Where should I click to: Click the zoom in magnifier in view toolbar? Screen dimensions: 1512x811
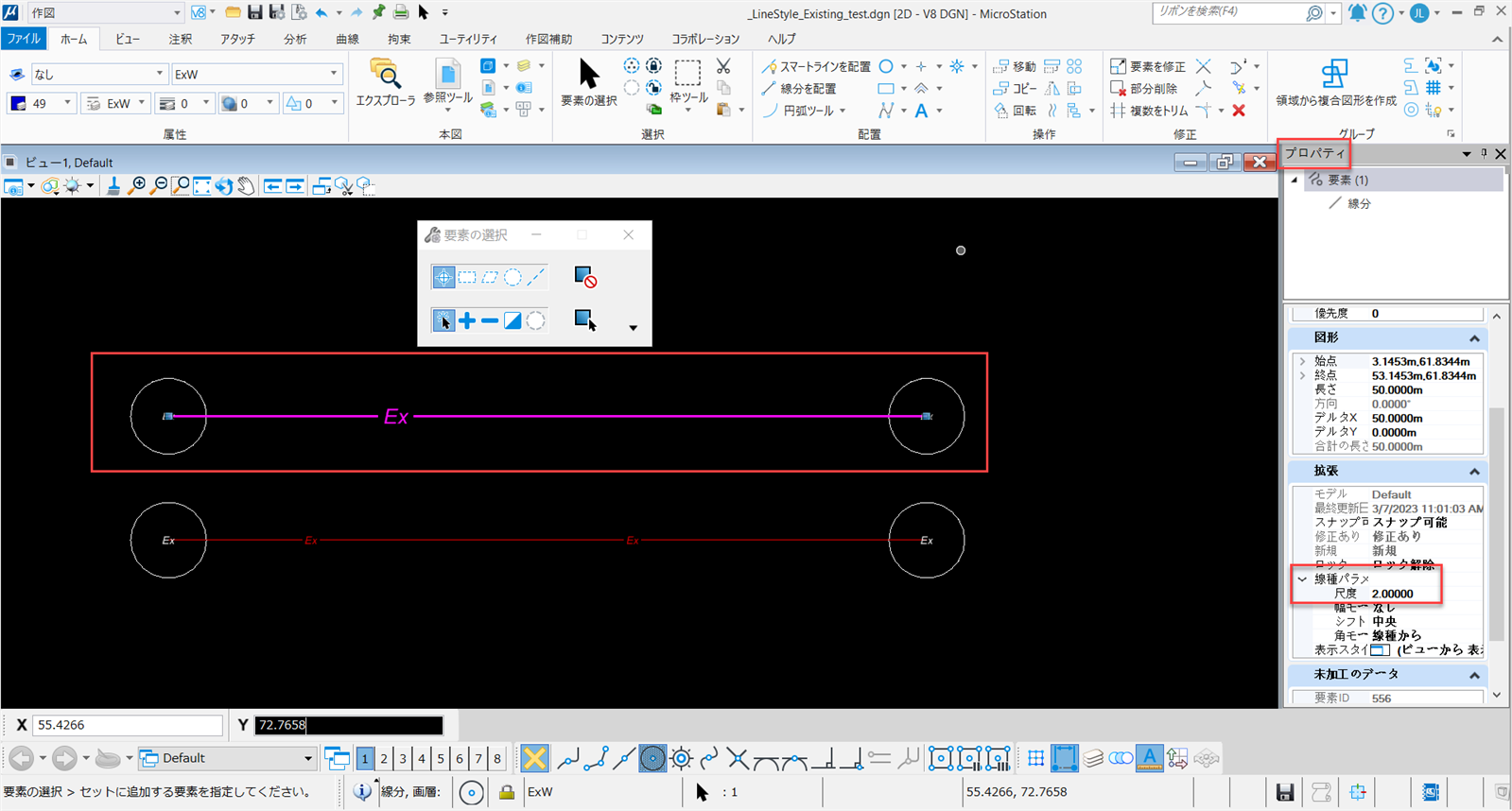point(138,186)
